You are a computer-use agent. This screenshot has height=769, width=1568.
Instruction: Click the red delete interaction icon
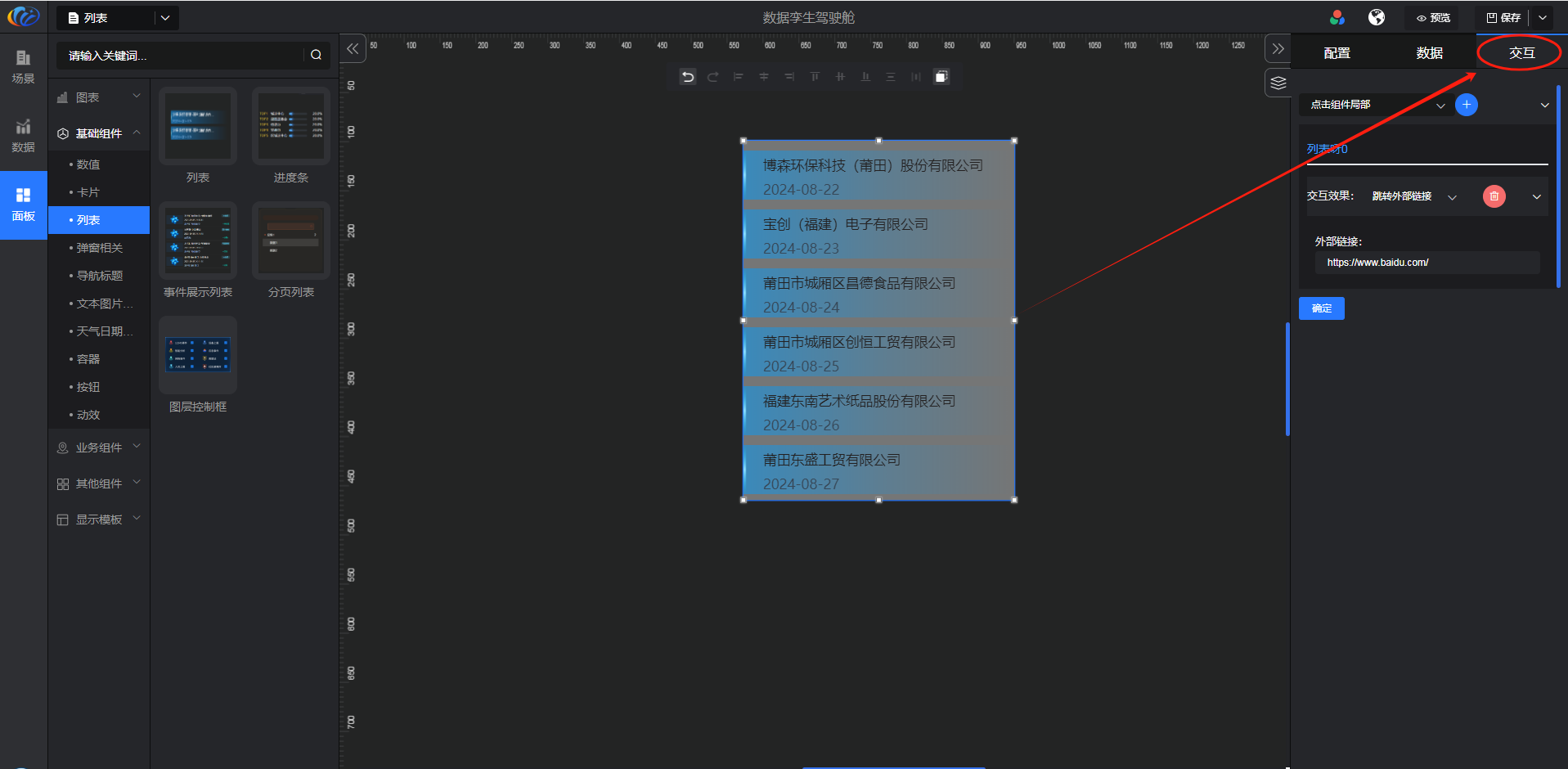pos(1494,196)
